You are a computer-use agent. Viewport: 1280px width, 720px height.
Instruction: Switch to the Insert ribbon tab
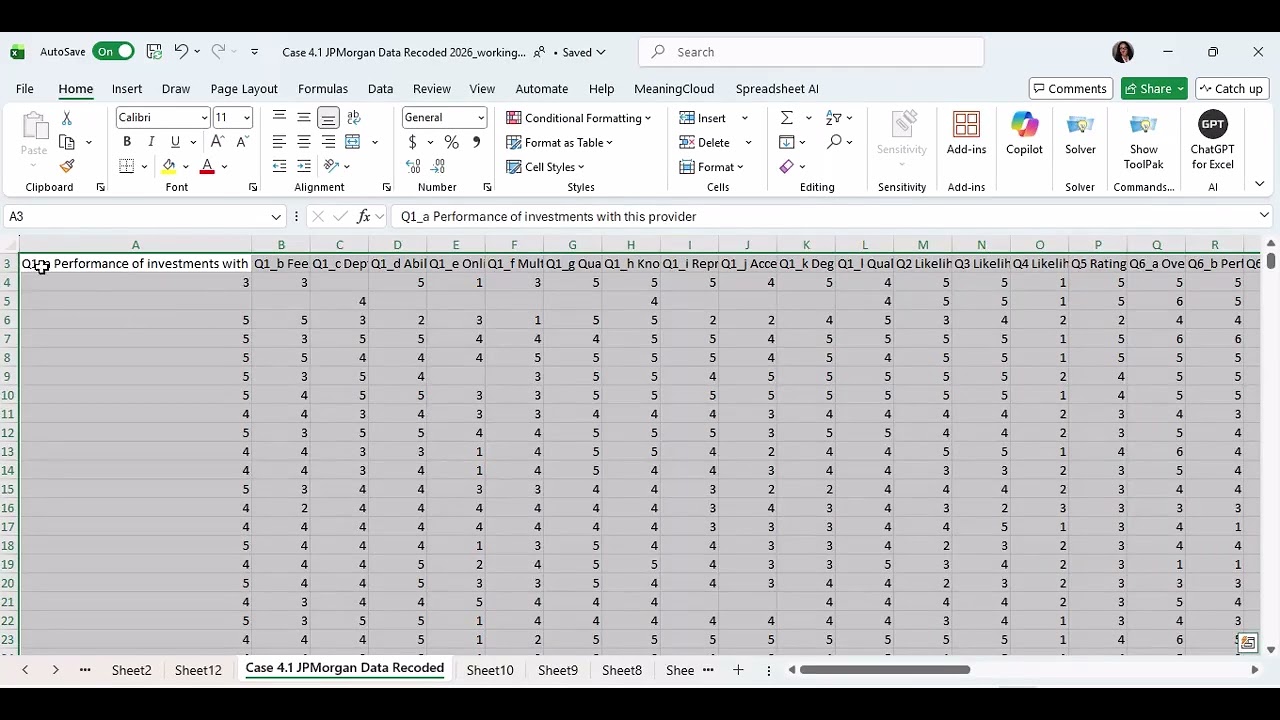pyautogui.click(x=127, y=89)
